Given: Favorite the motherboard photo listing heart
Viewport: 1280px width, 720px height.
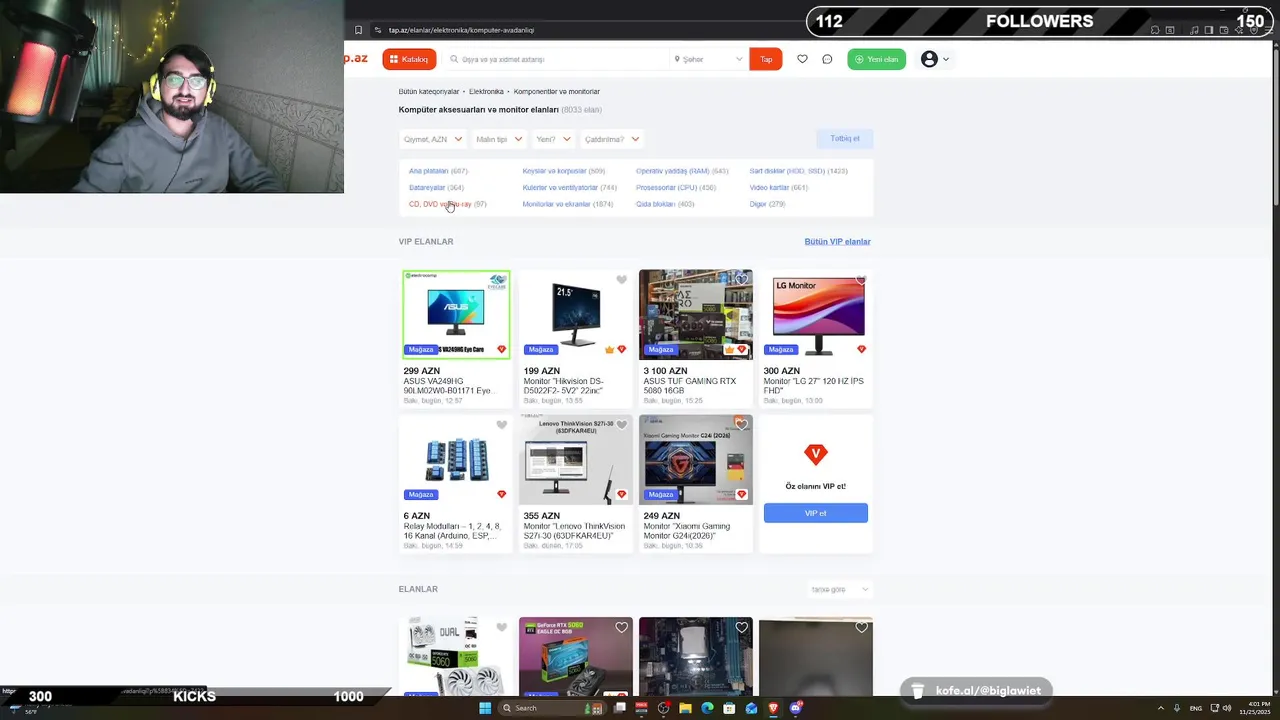Looking at the screenshot, I should [x=741, y=628].
